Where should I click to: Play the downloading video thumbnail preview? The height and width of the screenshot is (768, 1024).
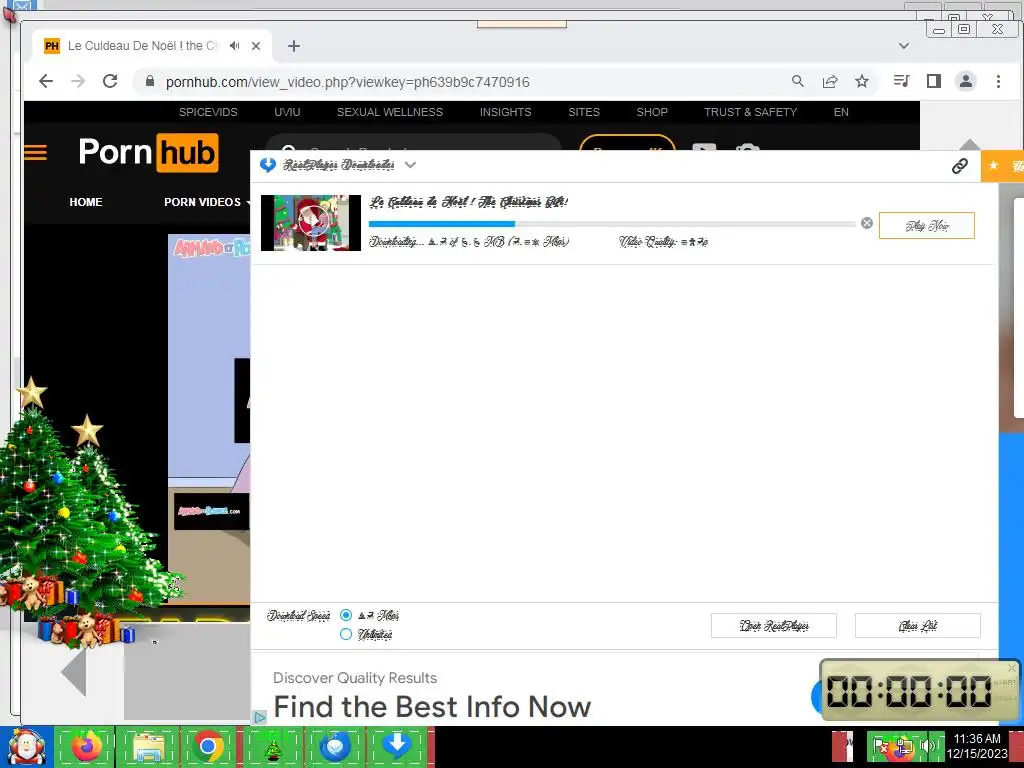click(x=311, y=223)
